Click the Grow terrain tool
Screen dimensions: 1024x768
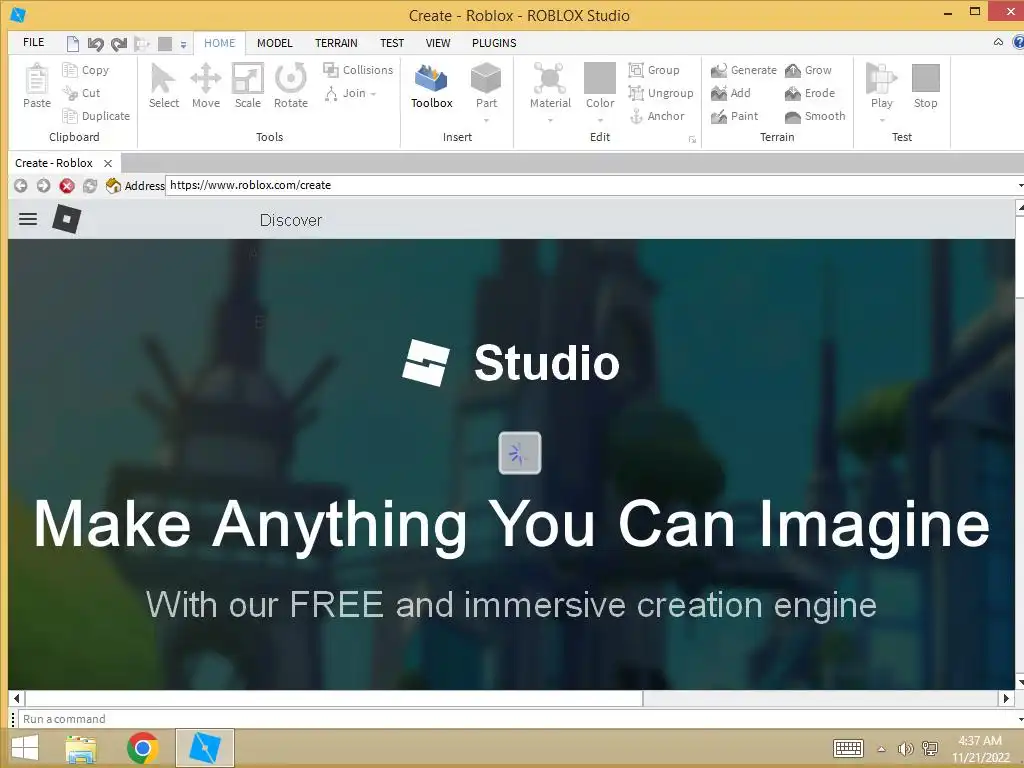point(808,70)
